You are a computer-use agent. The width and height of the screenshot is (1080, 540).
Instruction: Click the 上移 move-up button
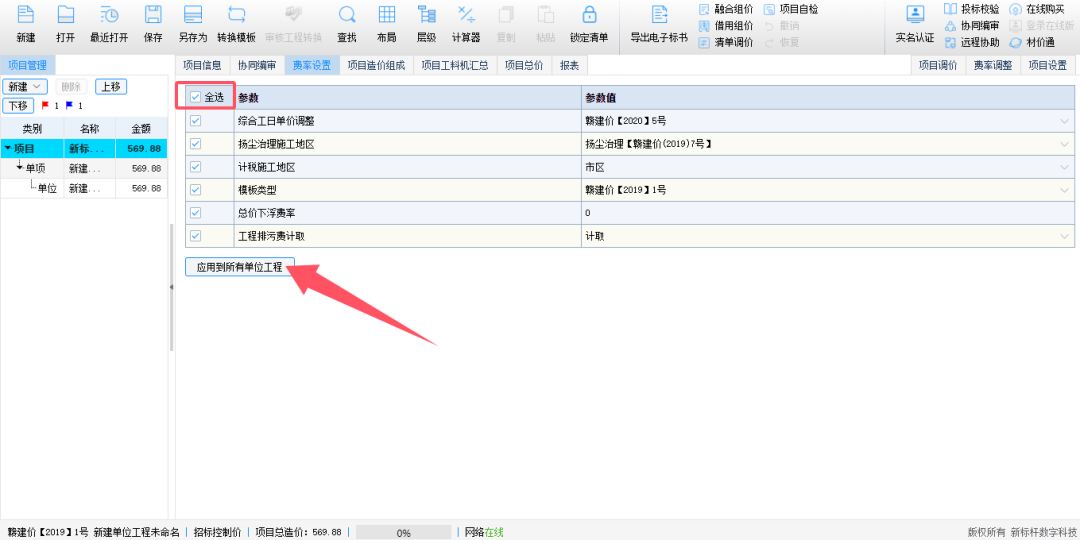111,87
